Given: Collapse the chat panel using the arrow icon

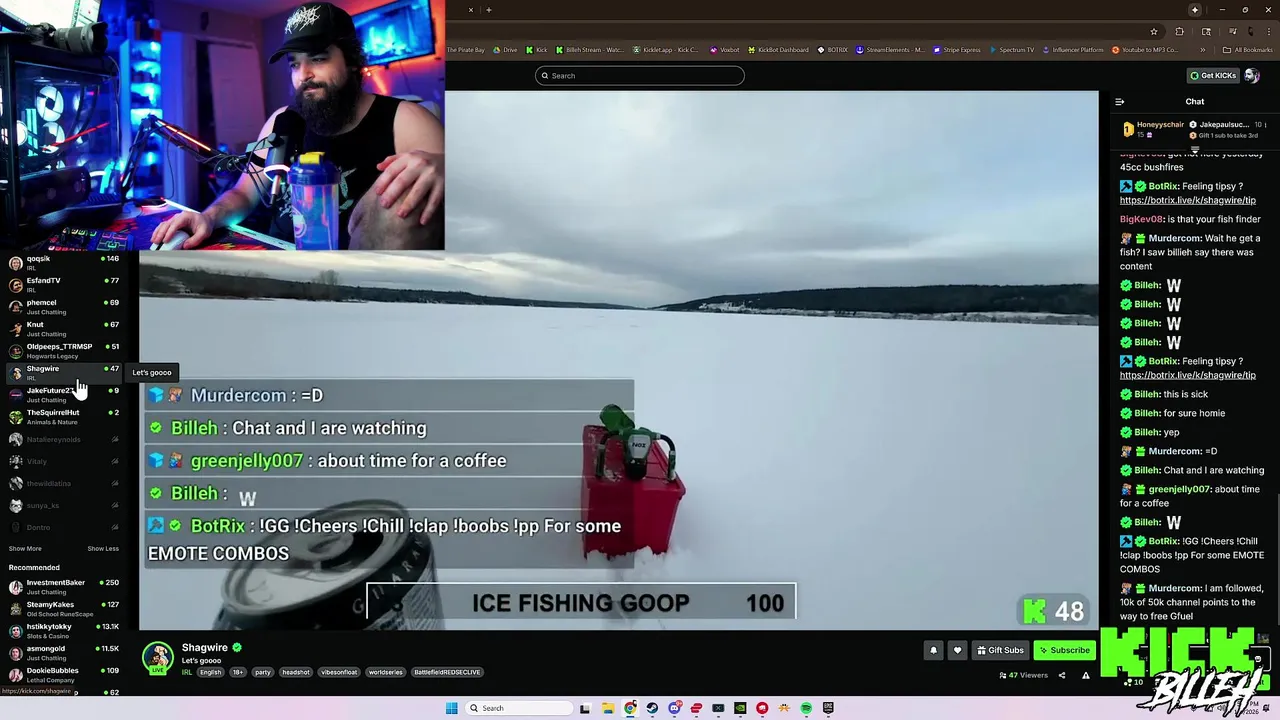Looking at the screenshot, I should point(1119,102).
